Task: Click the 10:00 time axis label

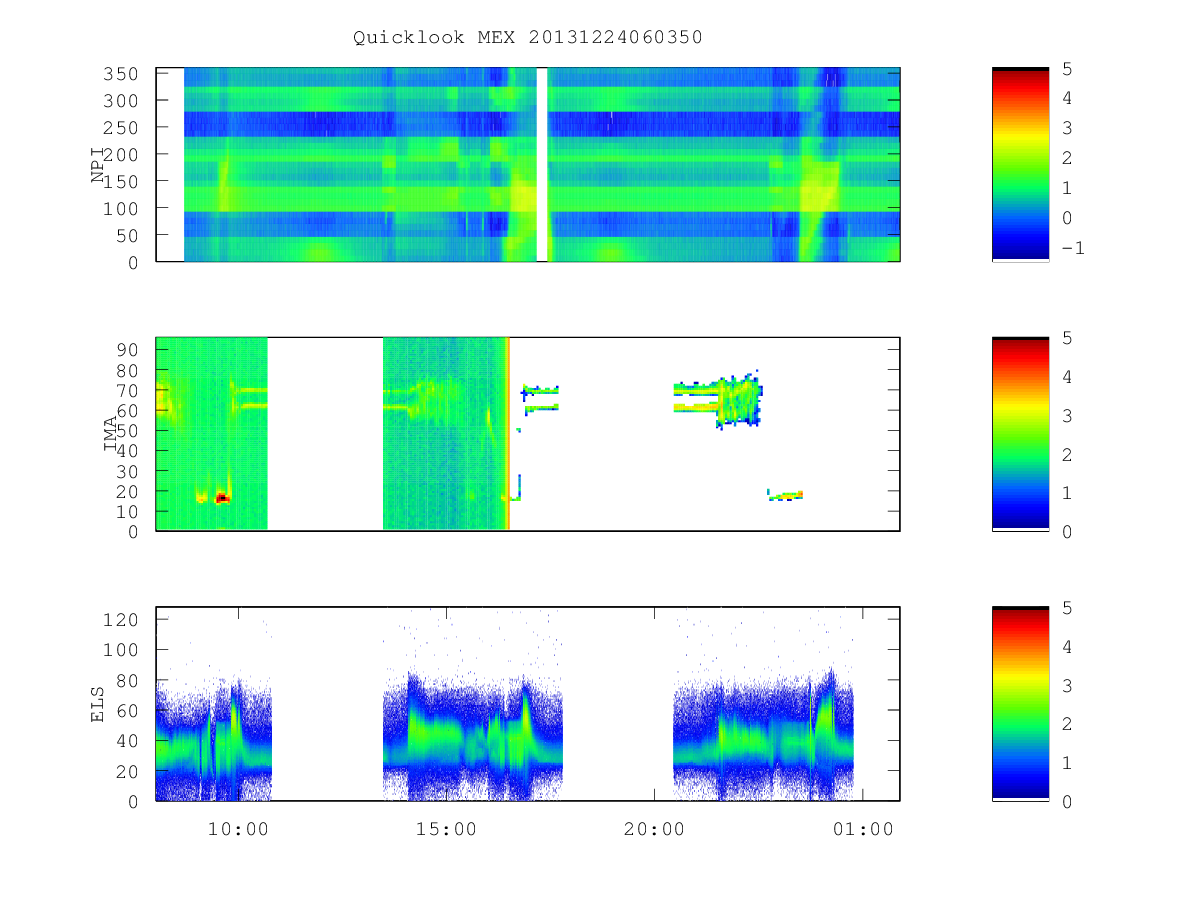Action: (x=236, y=828)
